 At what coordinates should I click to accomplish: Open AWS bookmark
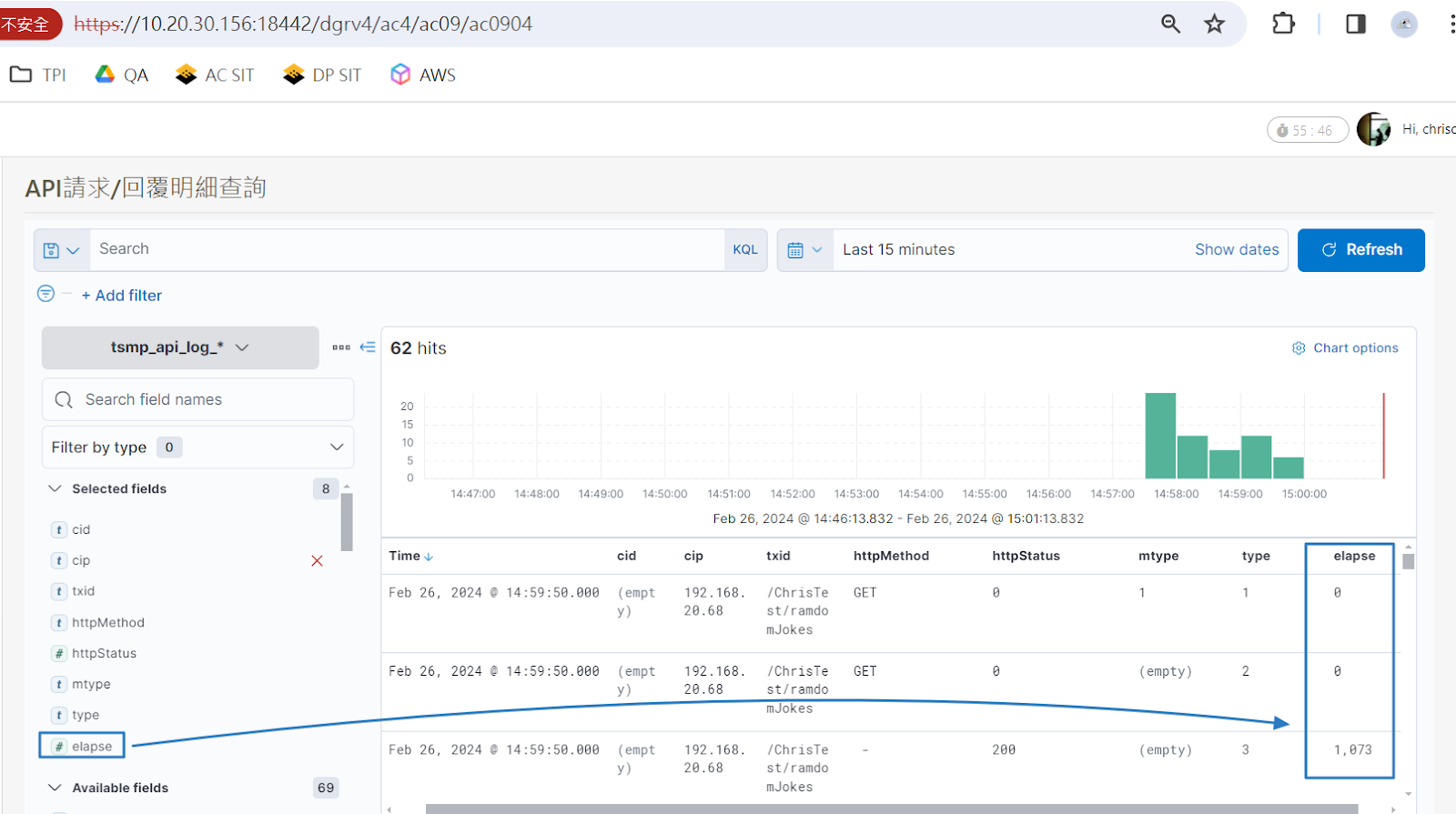pos(423,75)
